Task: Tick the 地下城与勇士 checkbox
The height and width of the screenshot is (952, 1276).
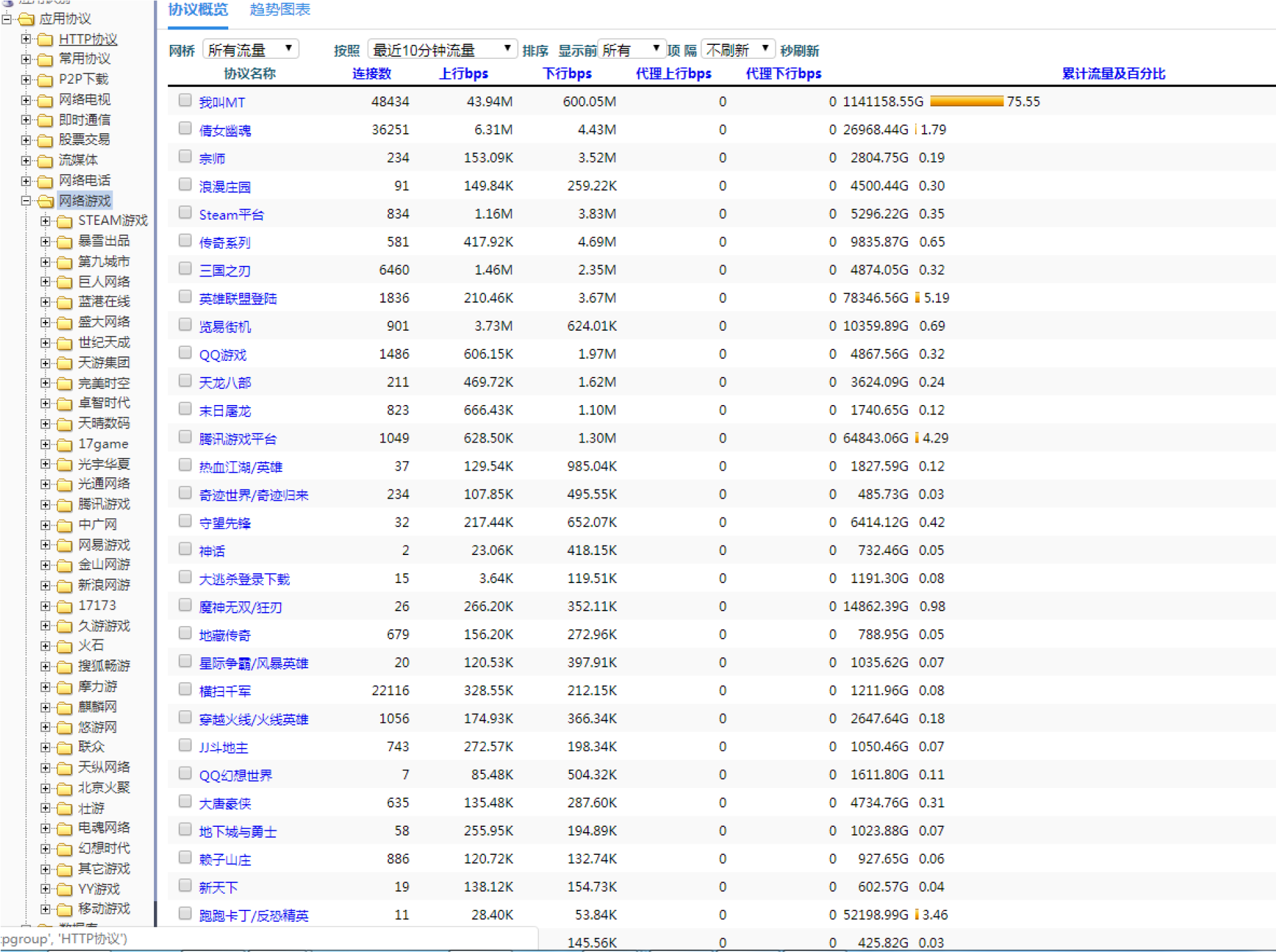Action: click(x=185, y=829)
